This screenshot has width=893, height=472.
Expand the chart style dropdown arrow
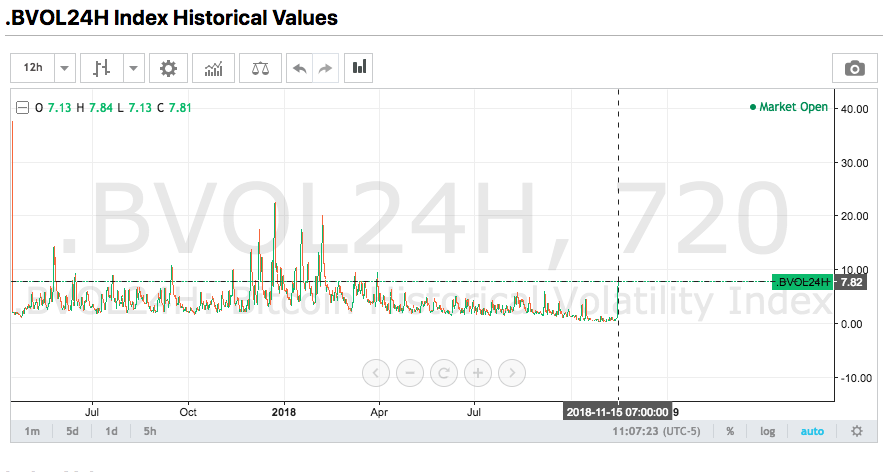pos(133,68)
